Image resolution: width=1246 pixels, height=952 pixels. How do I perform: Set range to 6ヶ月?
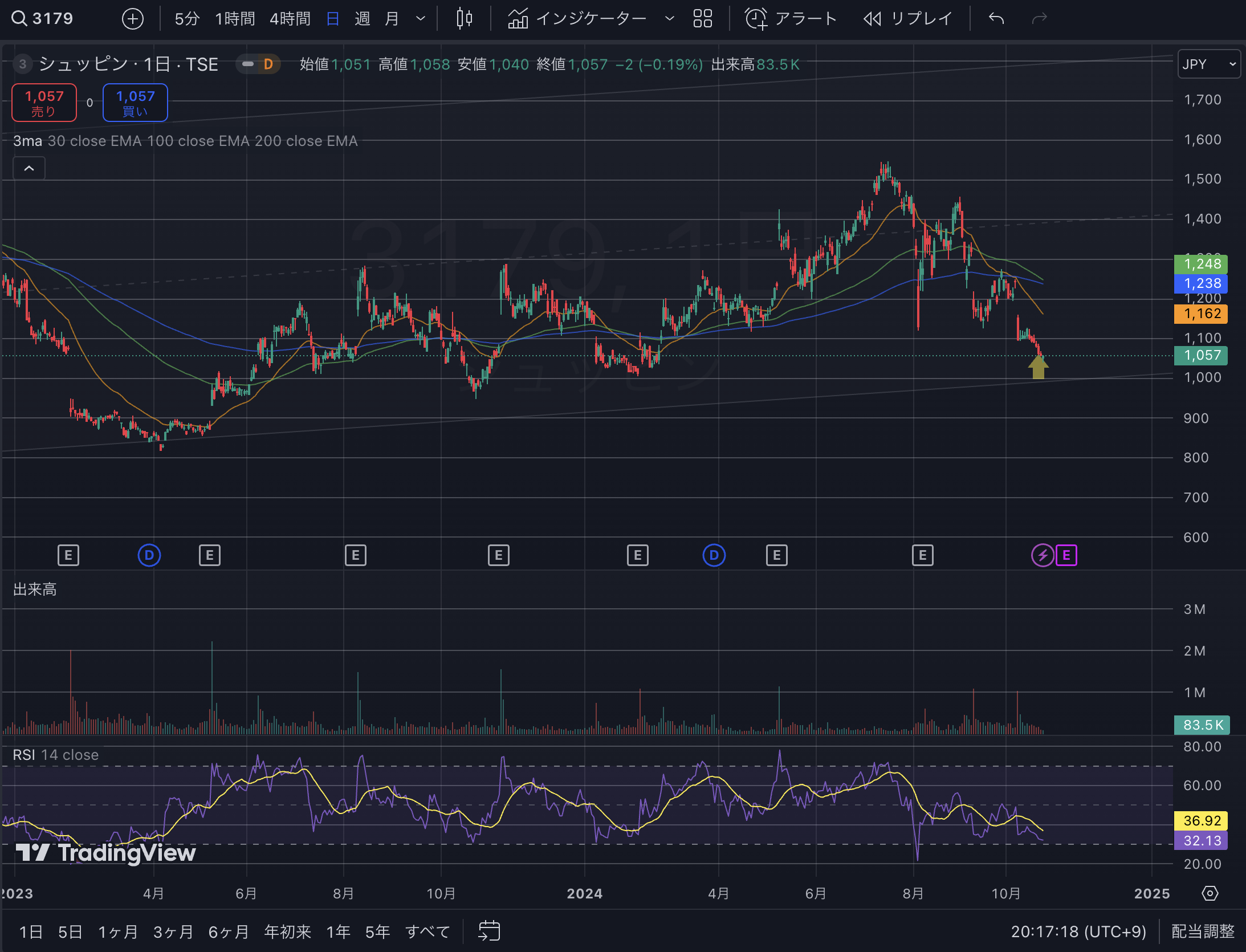tap(229, 931)
